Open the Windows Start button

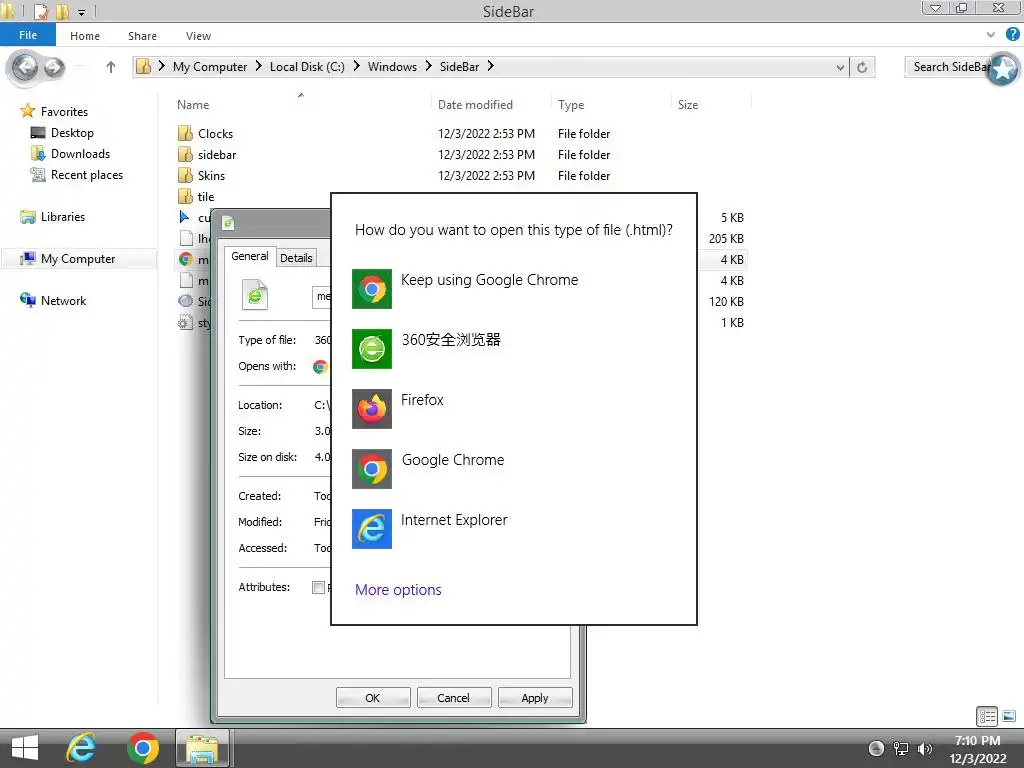(x=25, y=748)
